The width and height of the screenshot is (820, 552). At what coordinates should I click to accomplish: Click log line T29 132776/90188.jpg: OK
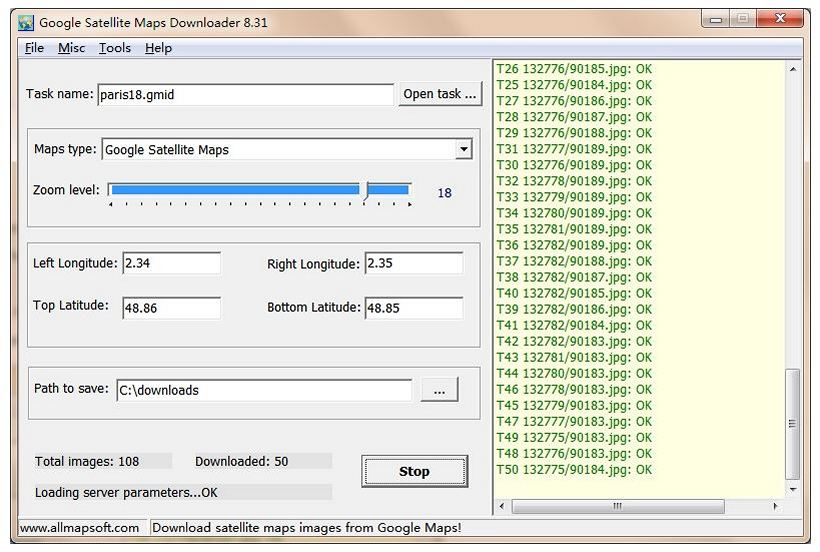[574, 133]
